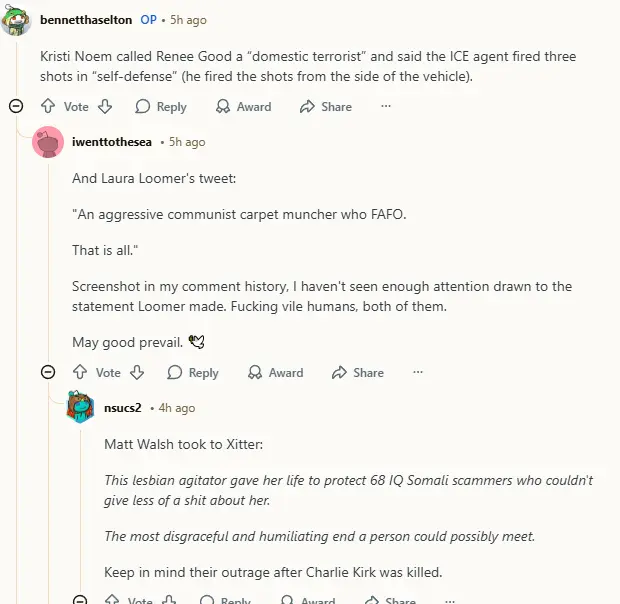Open nsucs2's username link
620x604 pixels.
122,408
